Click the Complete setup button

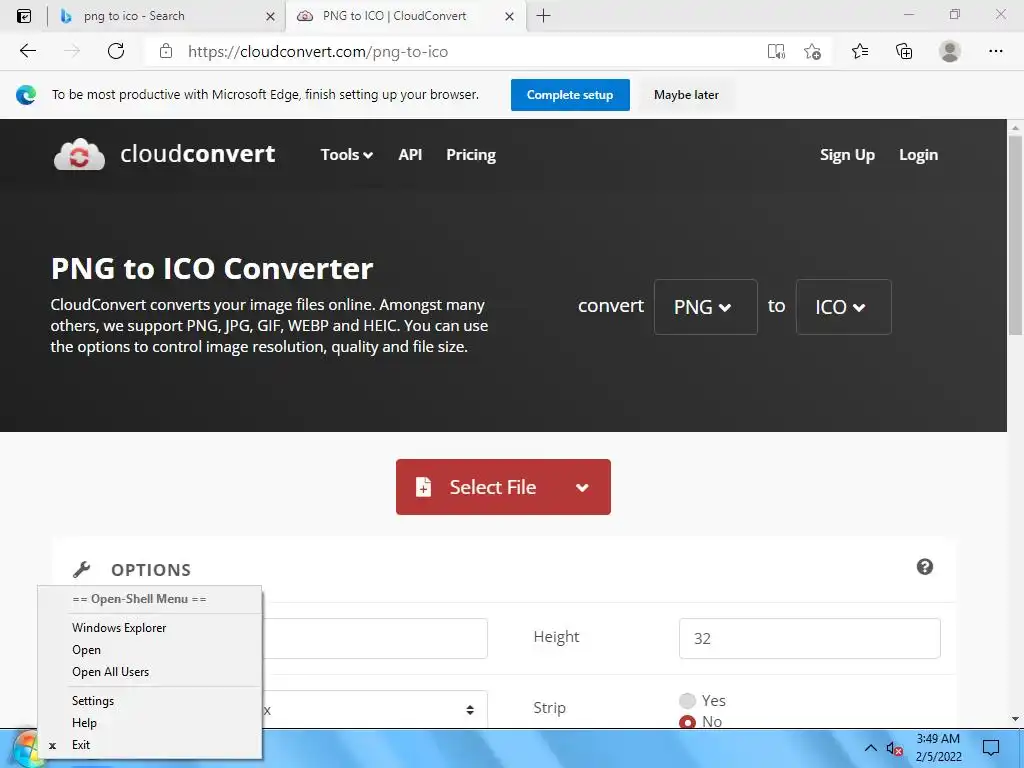pos(570,95)
